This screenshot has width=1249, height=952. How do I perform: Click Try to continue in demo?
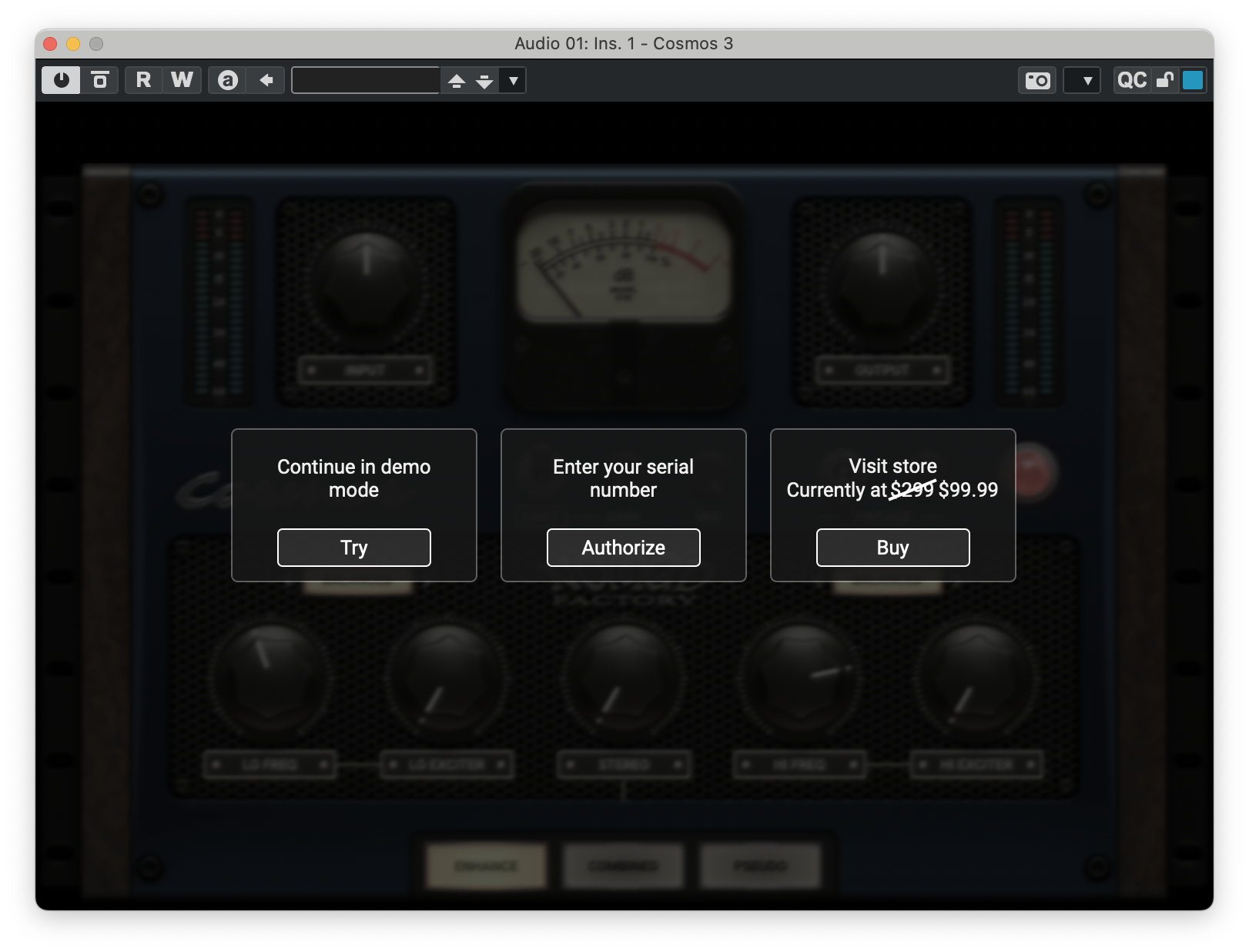[354, 548]
